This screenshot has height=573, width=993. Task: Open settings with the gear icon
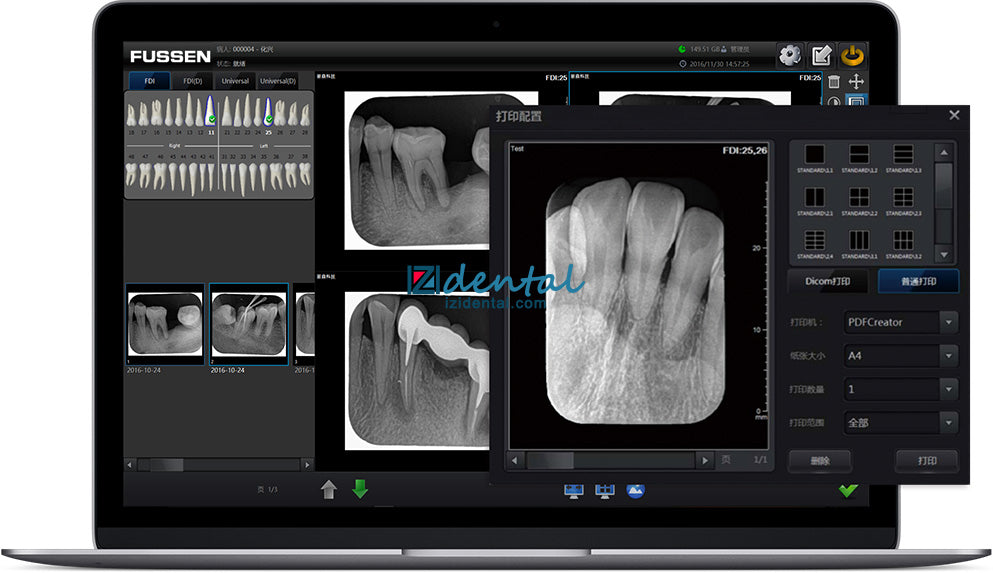click(x=790, y=56)
